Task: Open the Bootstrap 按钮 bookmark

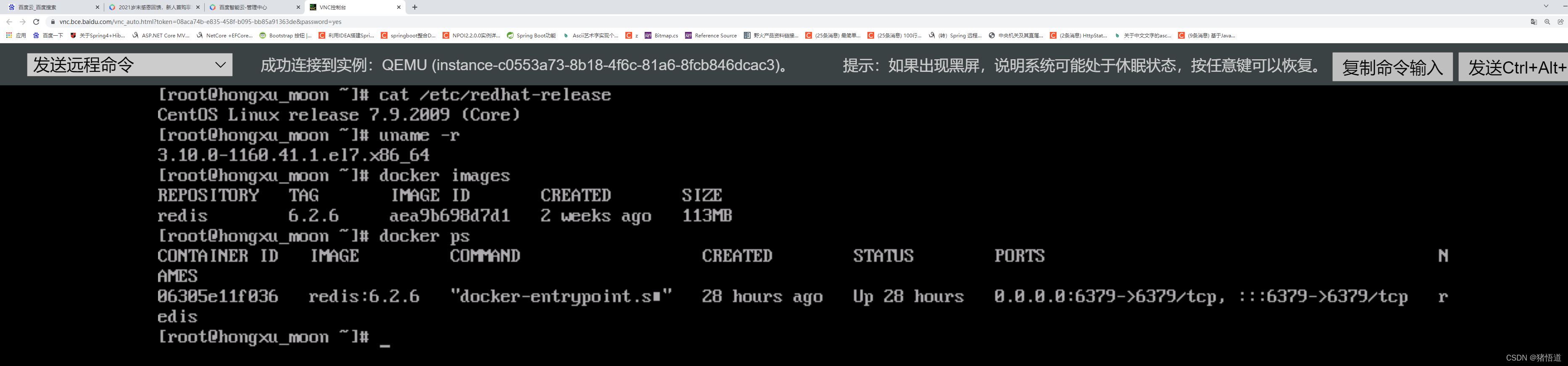Action: 285,35
